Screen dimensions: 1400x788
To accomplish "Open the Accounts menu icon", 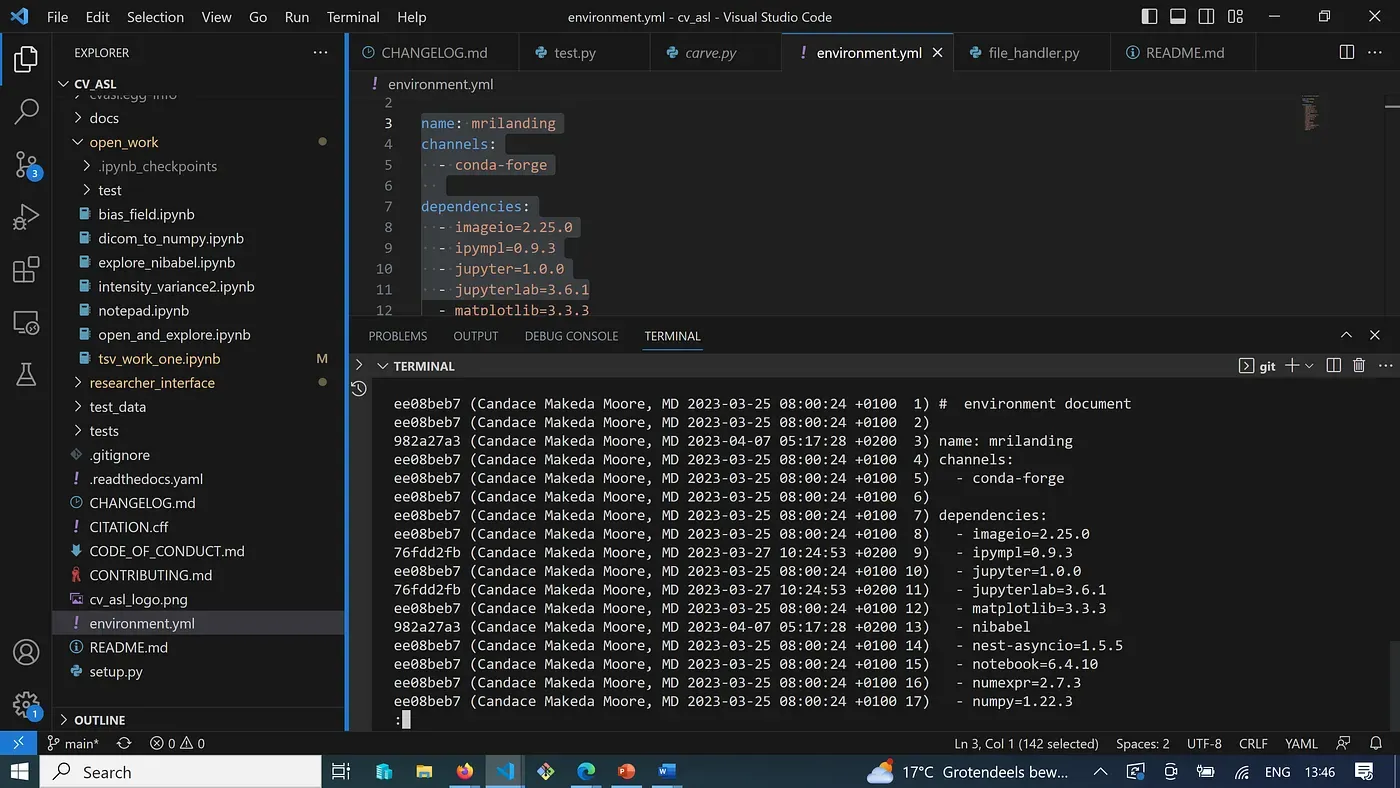I will 26,652.
